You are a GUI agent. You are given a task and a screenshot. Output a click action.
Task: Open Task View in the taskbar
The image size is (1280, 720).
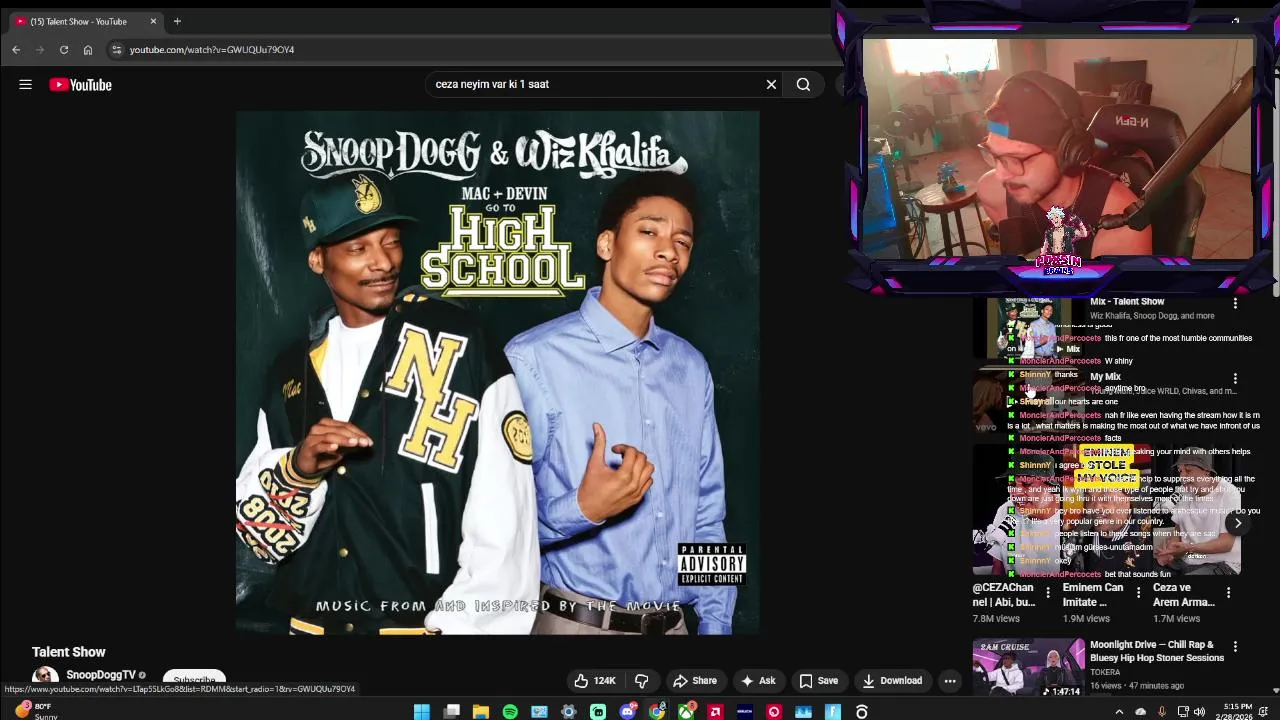452,712
